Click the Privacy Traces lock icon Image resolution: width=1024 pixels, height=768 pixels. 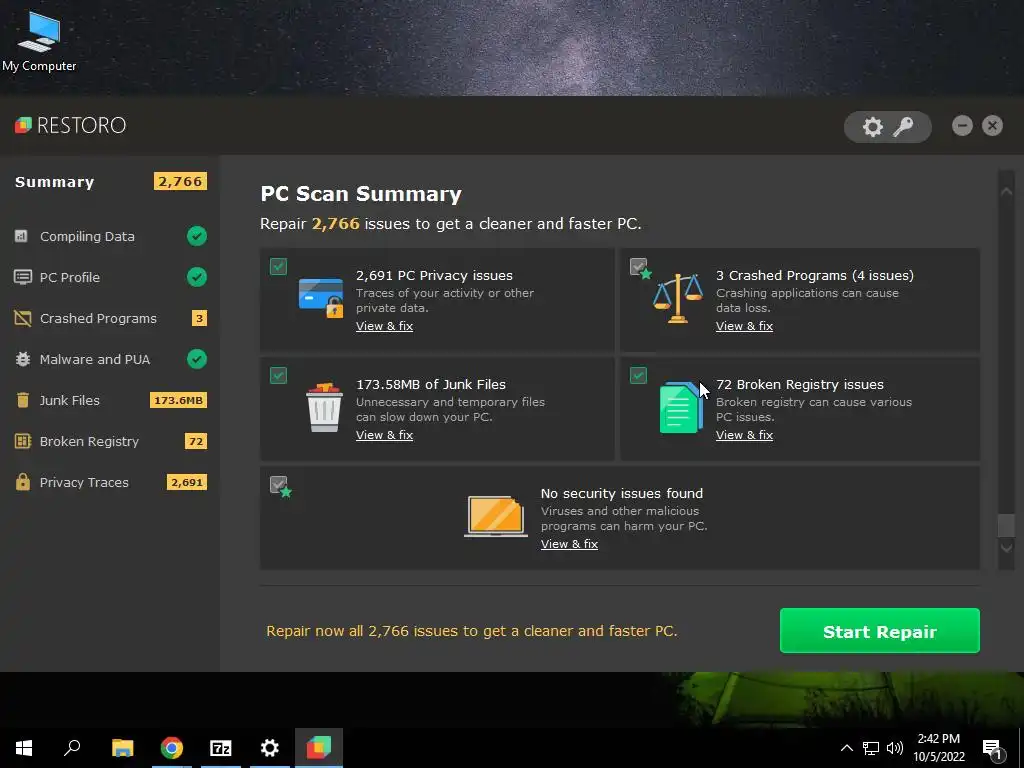coord(22,482)
